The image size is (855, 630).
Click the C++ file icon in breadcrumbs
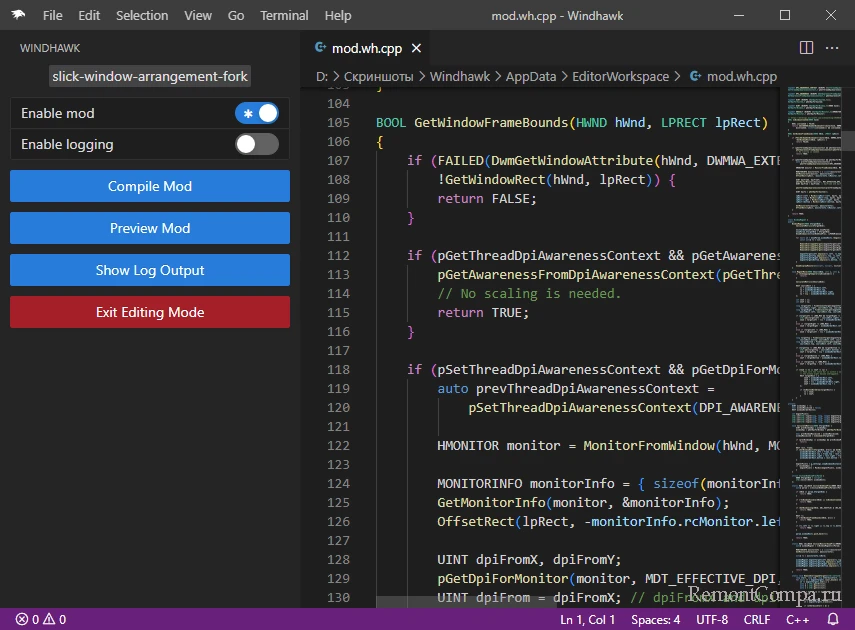693,76
